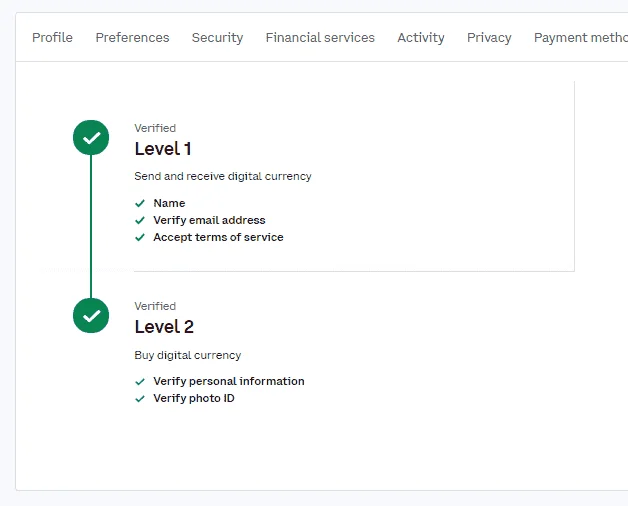Select the Activity tab
Viewport: 628px width, 506px height.
421,38
